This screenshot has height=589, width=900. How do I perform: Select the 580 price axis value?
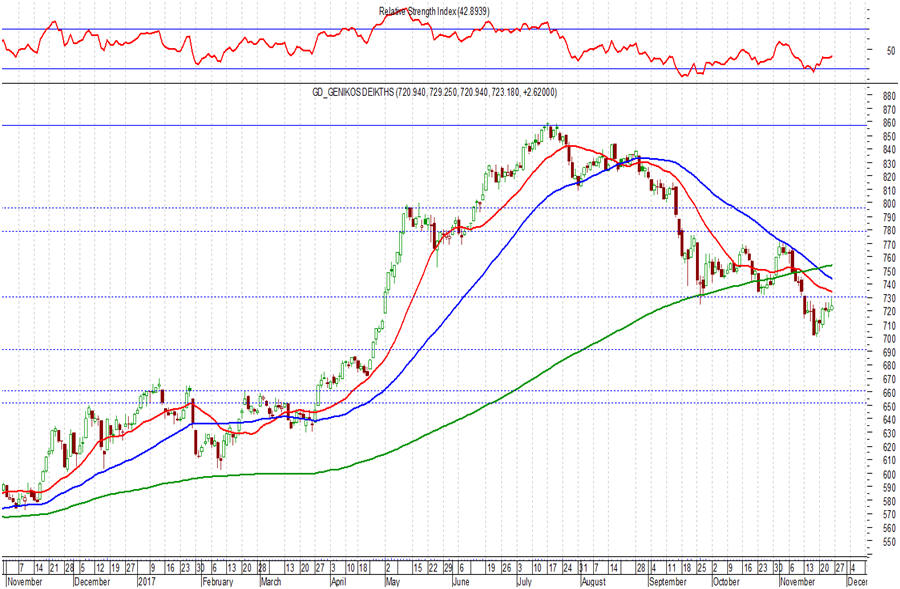pyautogui.click(x=889, y=501)
